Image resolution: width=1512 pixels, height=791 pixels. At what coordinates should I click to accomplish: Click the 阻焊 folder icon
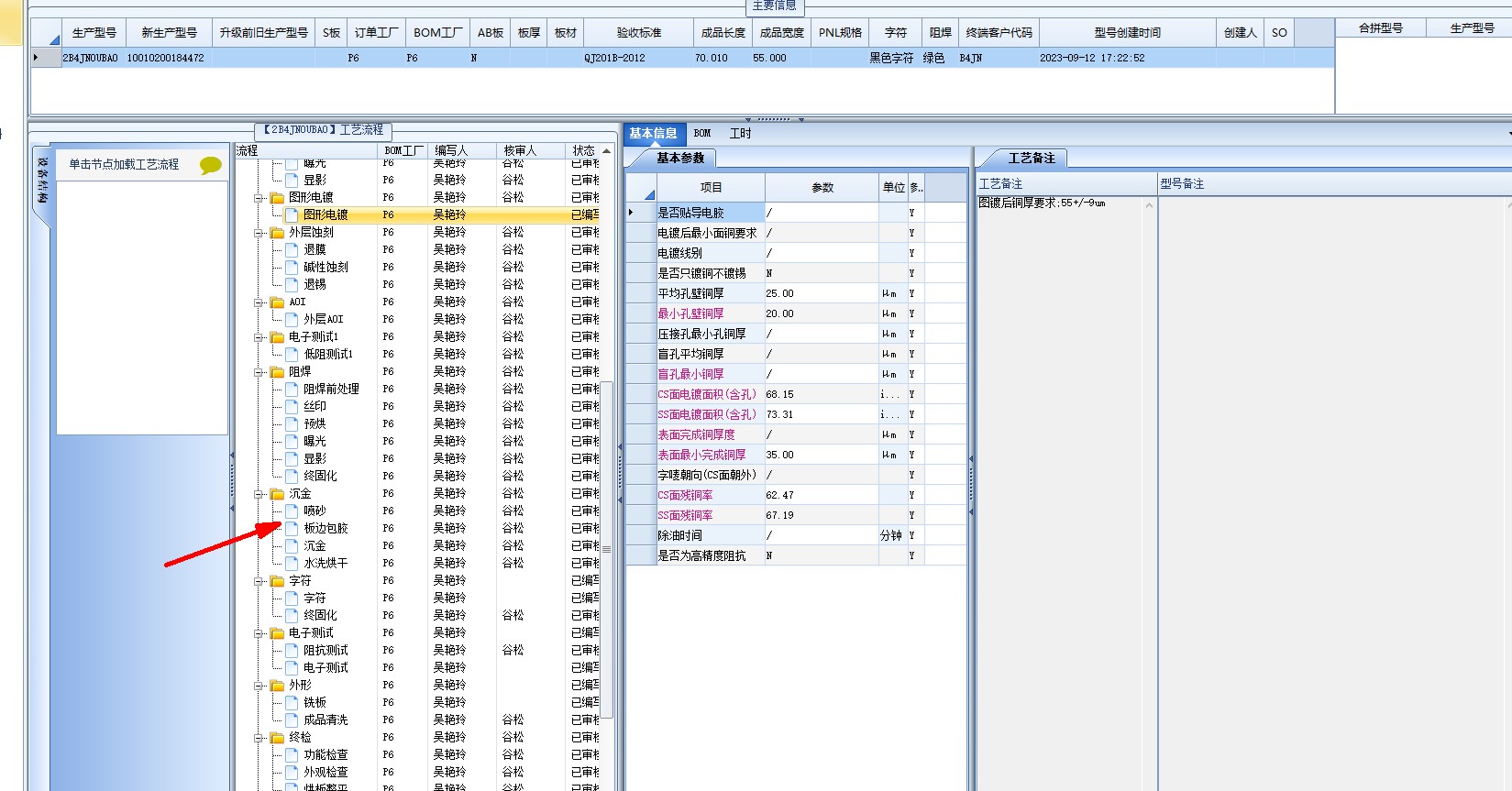277,371
